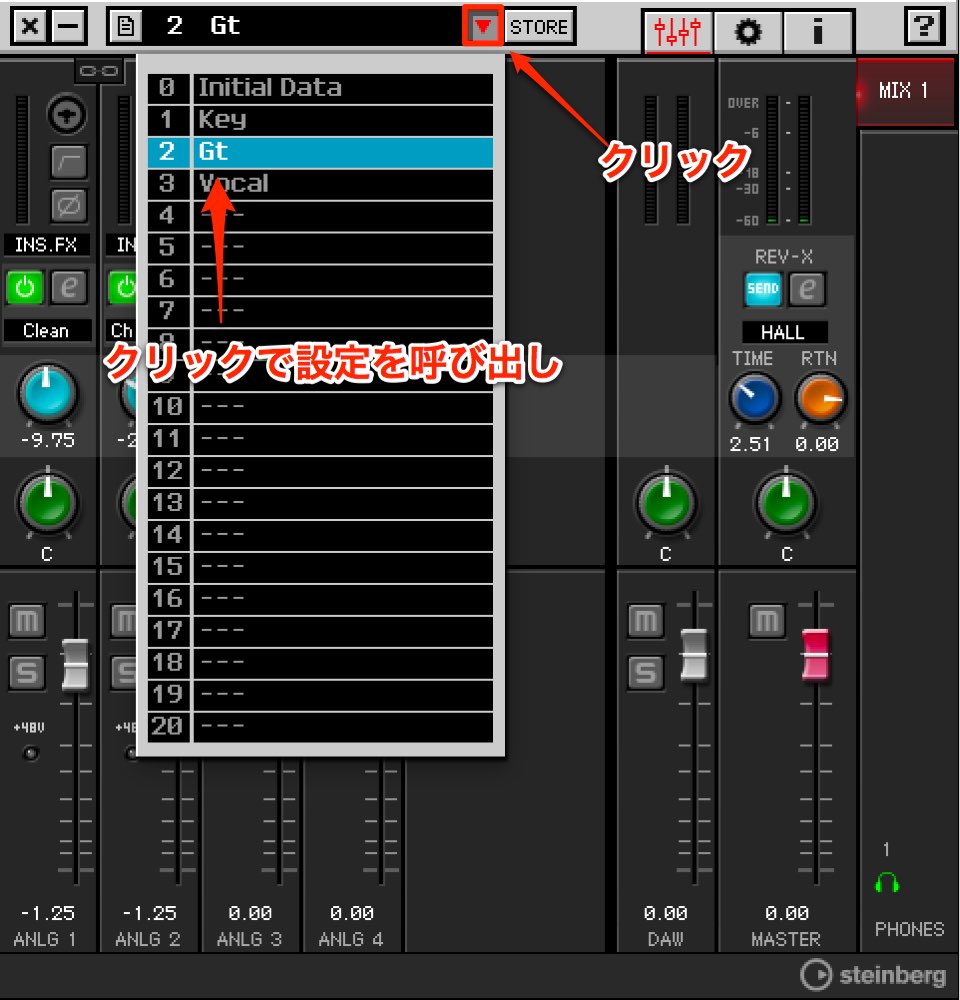Select empty scene slot 20
The image size is (960, 1000).
[x=320, y=726]
